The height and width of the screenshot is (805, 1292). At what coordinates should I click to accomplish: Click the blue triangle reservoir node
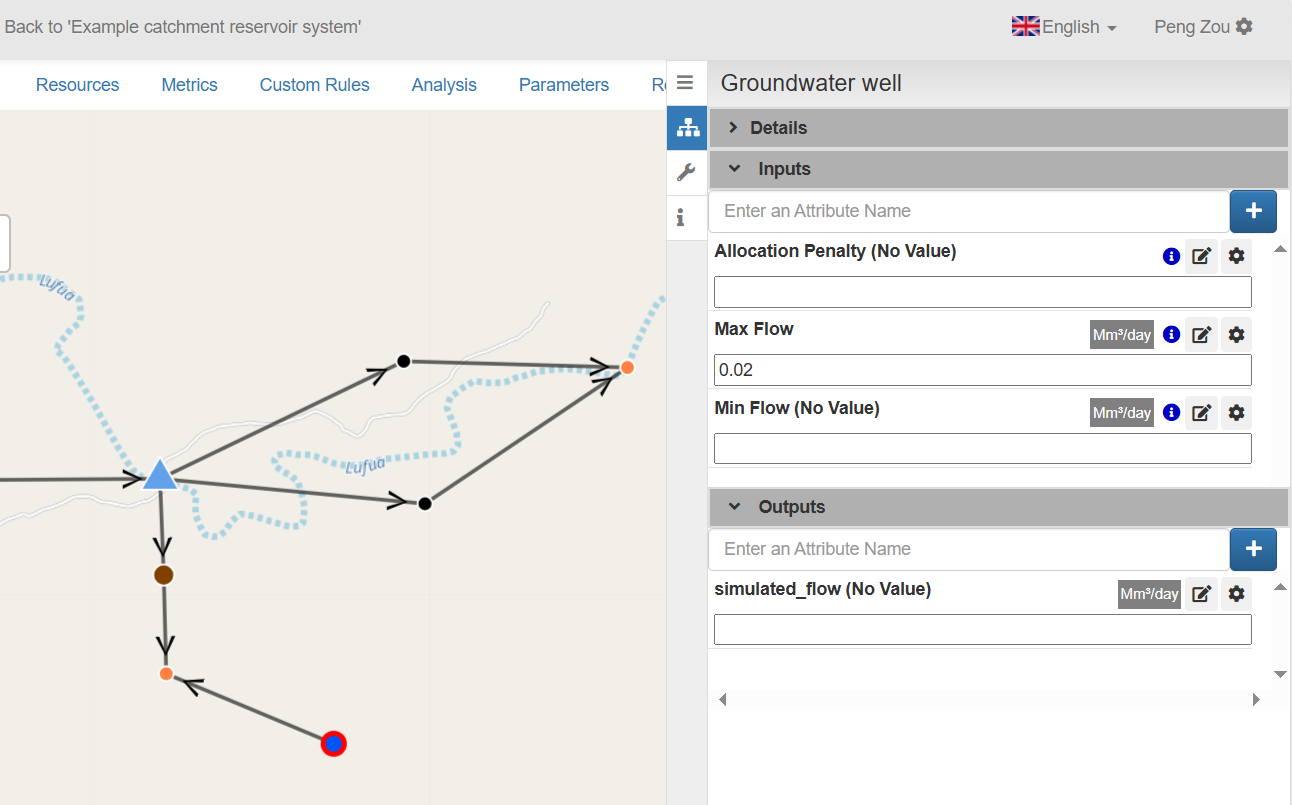click(160, 476)
